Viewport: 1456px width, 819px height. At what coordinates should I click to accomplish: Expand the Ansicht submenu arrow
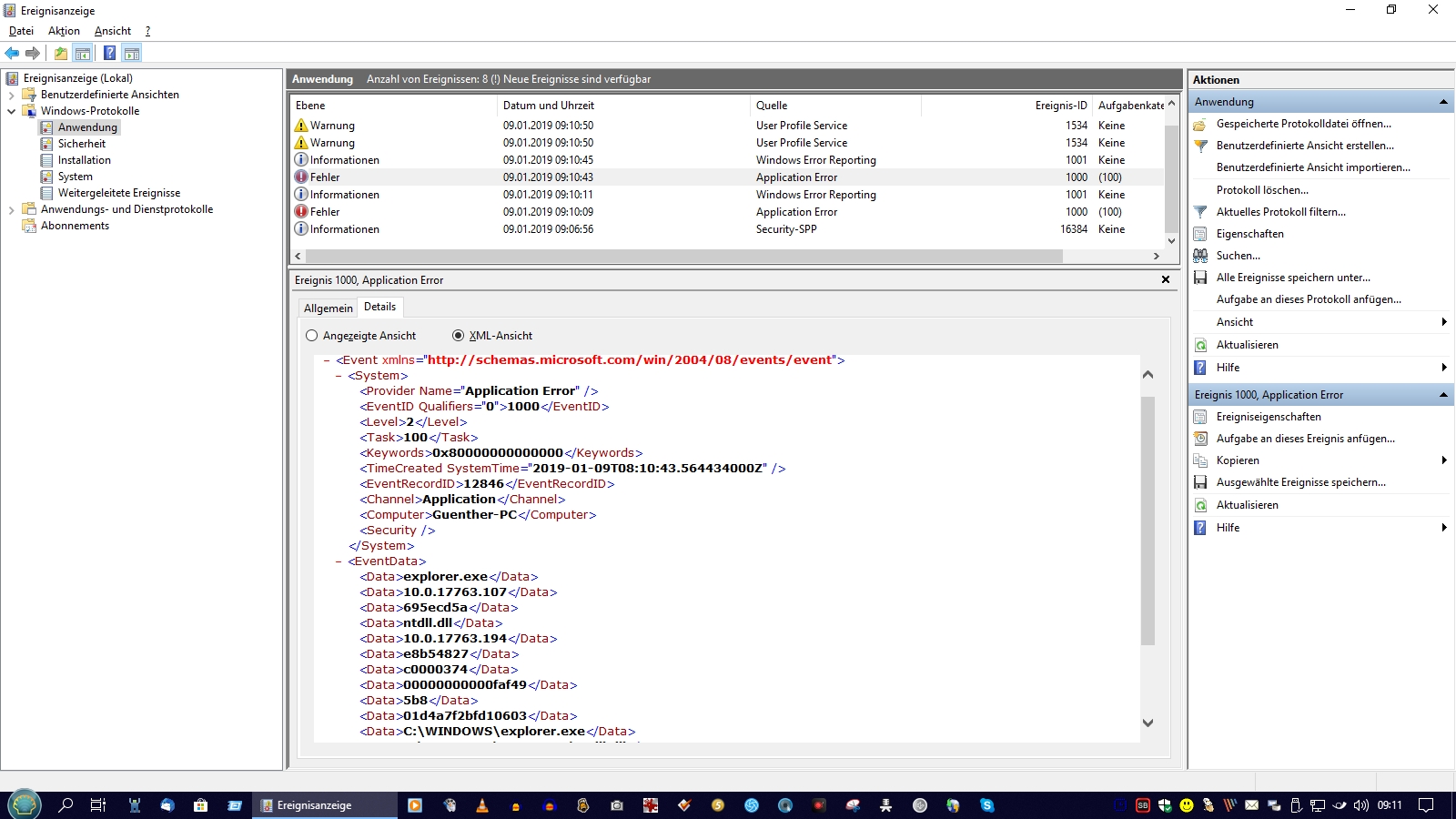click(x=1444, y=322)
